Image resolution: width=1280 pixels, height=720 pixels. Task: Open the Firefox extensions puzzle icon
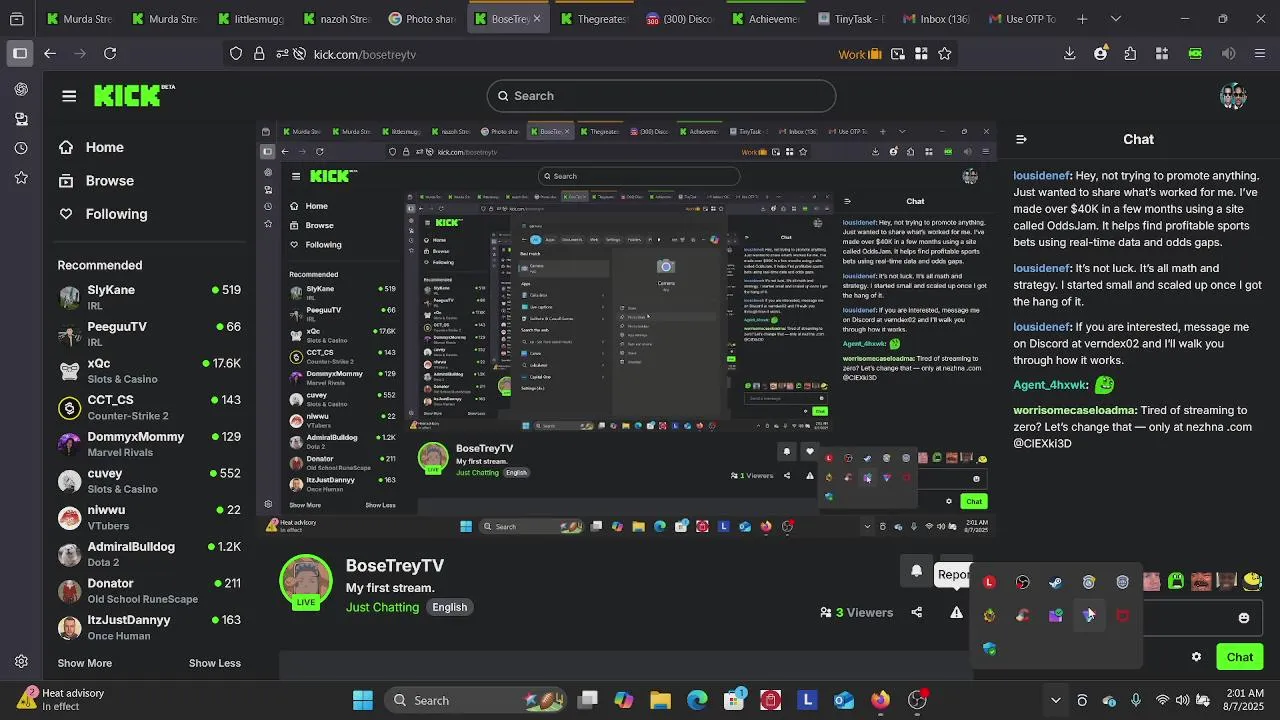pos(1130,54)
